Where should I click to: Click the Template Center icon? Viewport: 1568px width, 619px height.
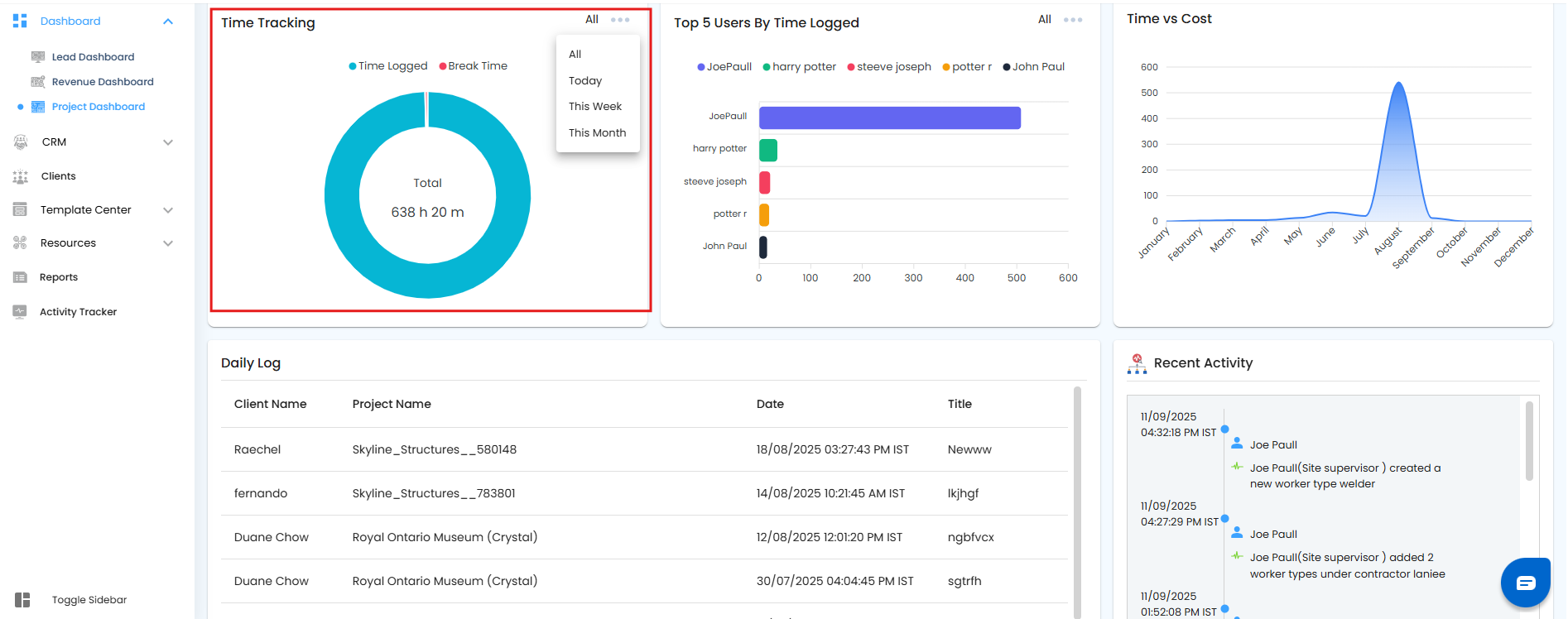(21, 210)
